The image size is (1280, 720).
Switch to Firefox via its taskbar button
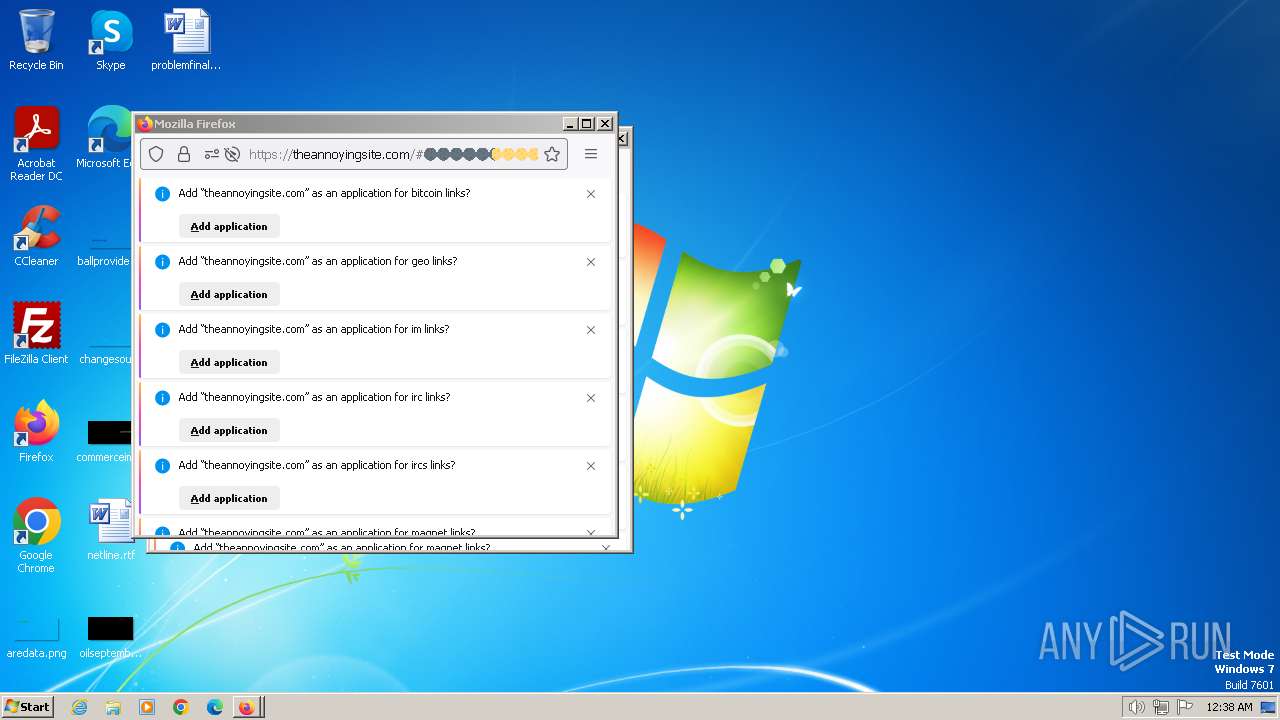(247, 707)
